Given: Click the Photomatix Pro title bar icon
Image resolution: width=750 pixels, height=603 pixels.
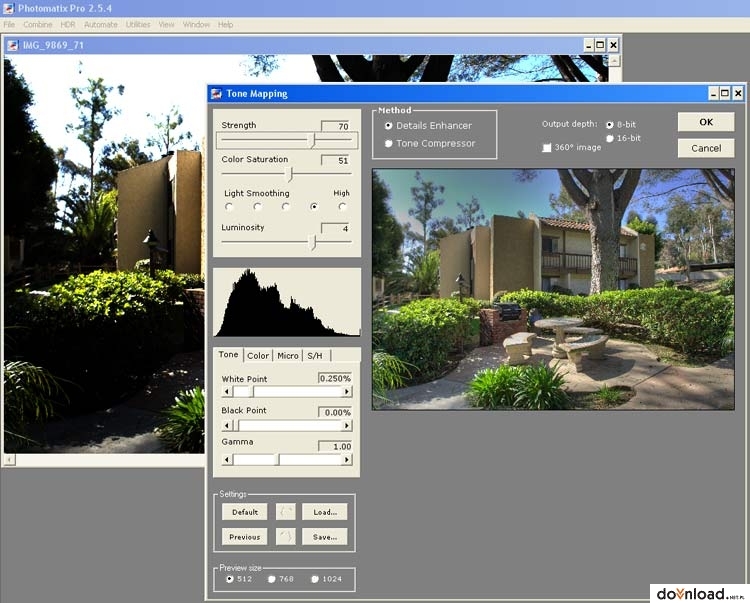Looking at the screenshot, I should click(x=8, y=8).
